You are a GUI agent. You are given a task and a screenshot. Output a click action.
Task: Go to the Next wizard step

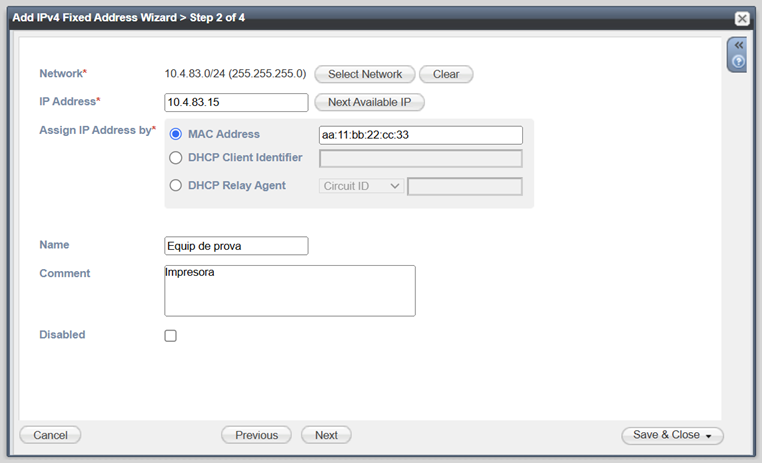point(326,435)
